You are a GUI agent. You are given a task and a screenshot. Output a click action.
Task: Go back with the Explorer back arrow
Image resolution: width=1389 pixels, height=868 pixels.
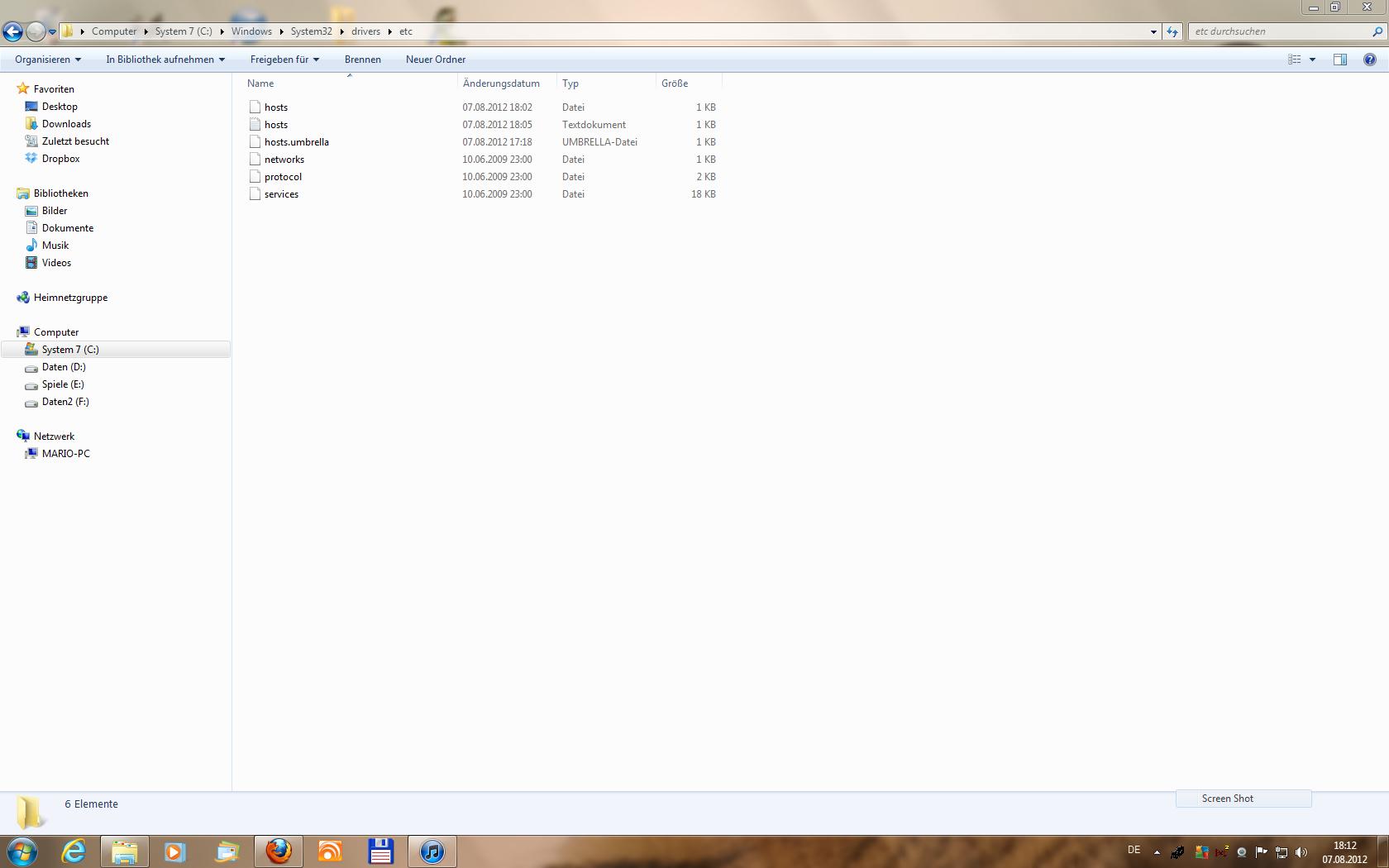tap(12, 31)
